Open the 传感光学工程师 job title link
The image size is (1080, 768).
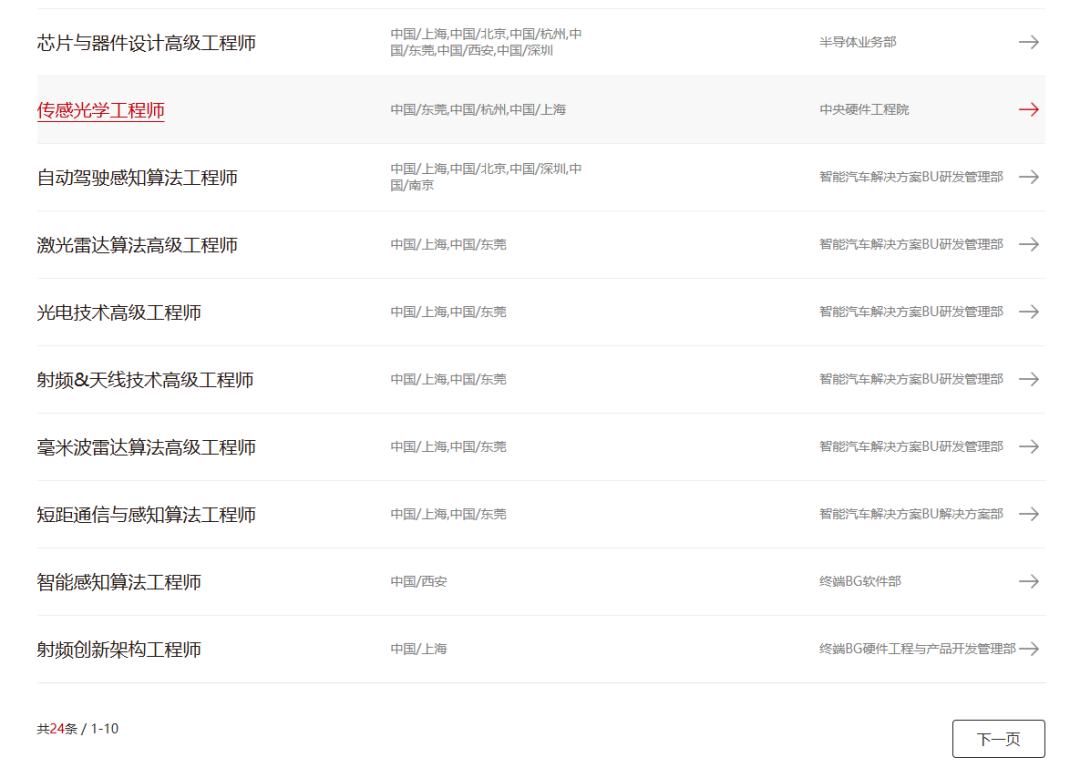coord(101,110)
